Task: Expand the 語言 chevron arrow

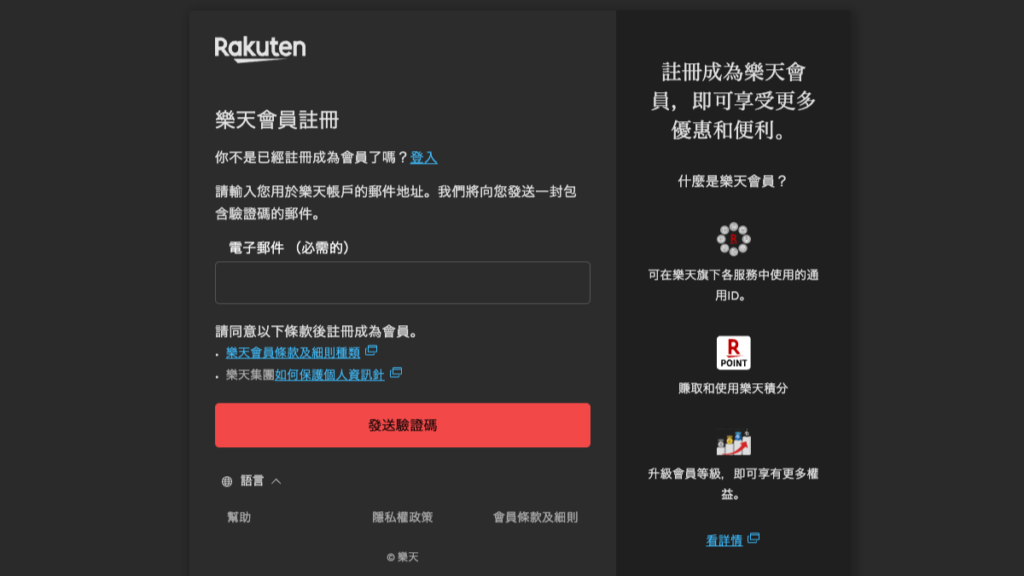Action: (x=276, y=481)
